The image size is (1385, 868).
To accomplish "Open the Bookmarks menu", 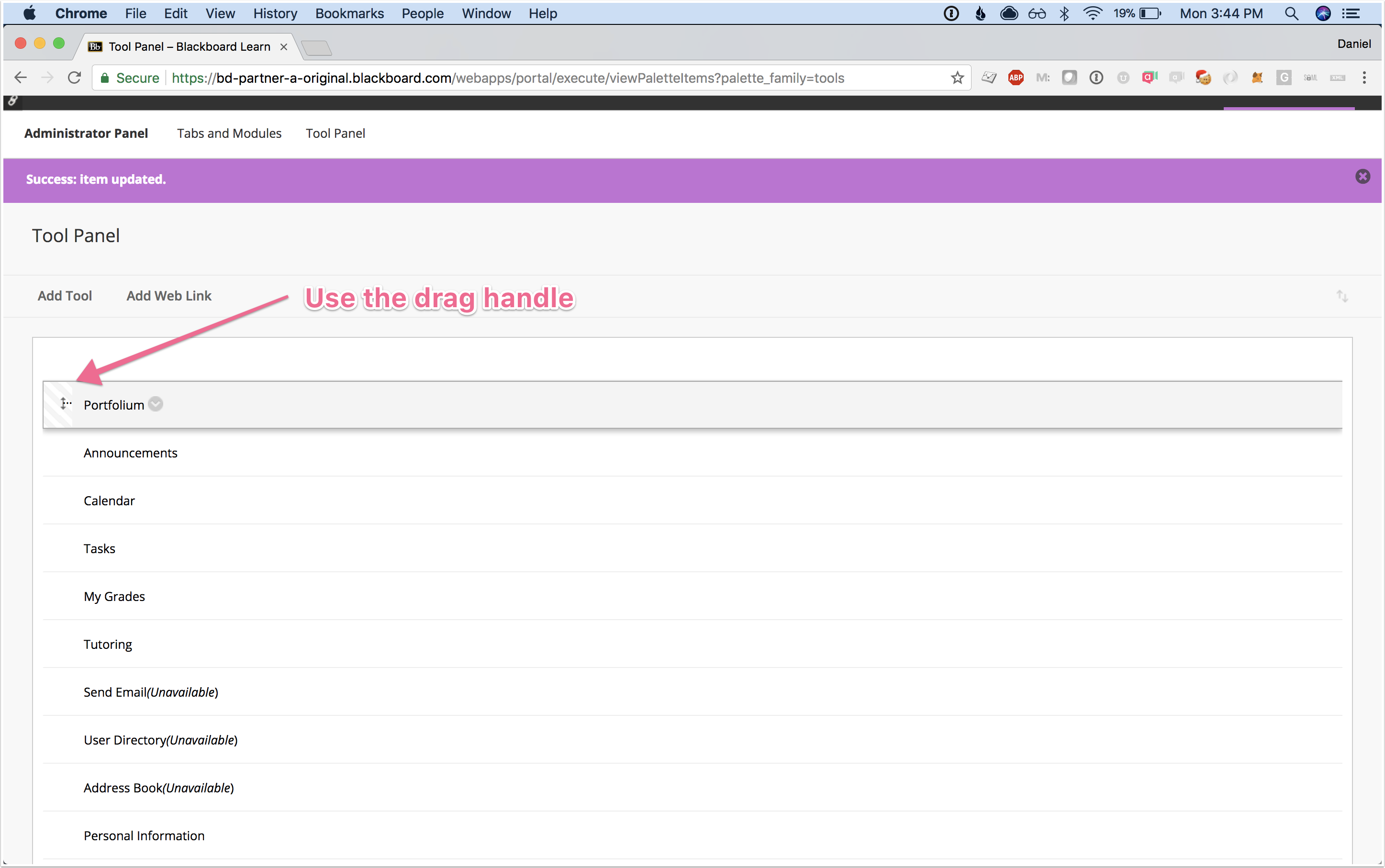I will (x=349, y=13).
